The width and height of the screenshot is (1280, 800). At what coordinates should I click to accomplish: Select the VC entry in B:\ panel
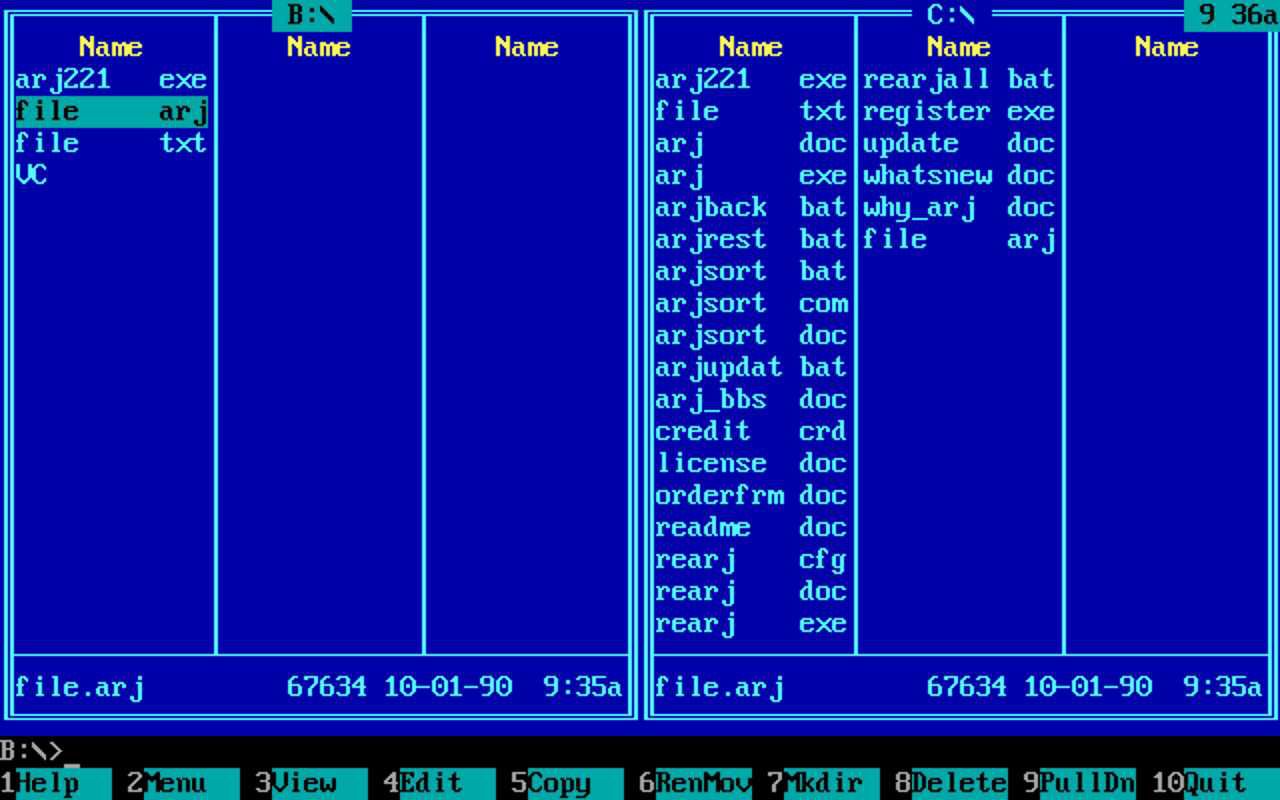click(111, 175)
